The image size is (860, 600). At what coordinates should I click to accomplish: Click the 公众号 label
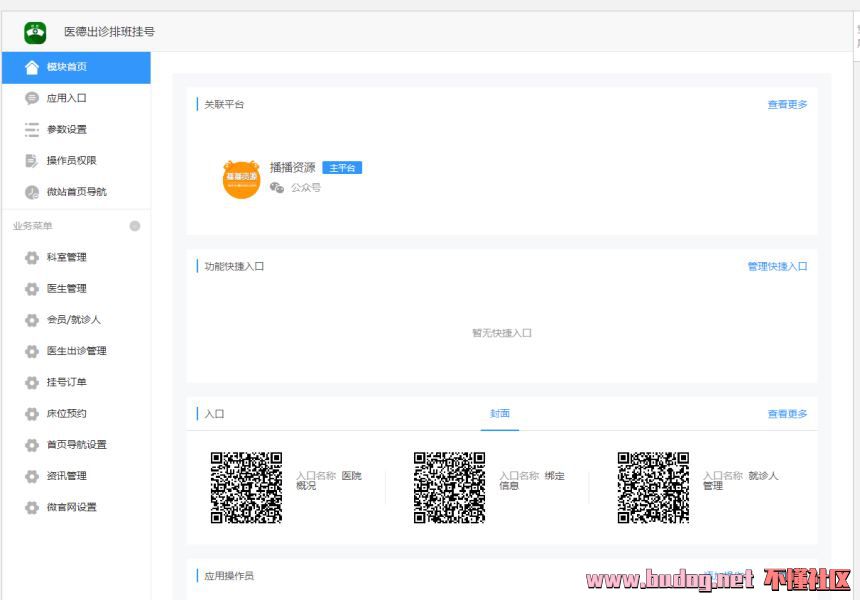click(x=305, y=188)
